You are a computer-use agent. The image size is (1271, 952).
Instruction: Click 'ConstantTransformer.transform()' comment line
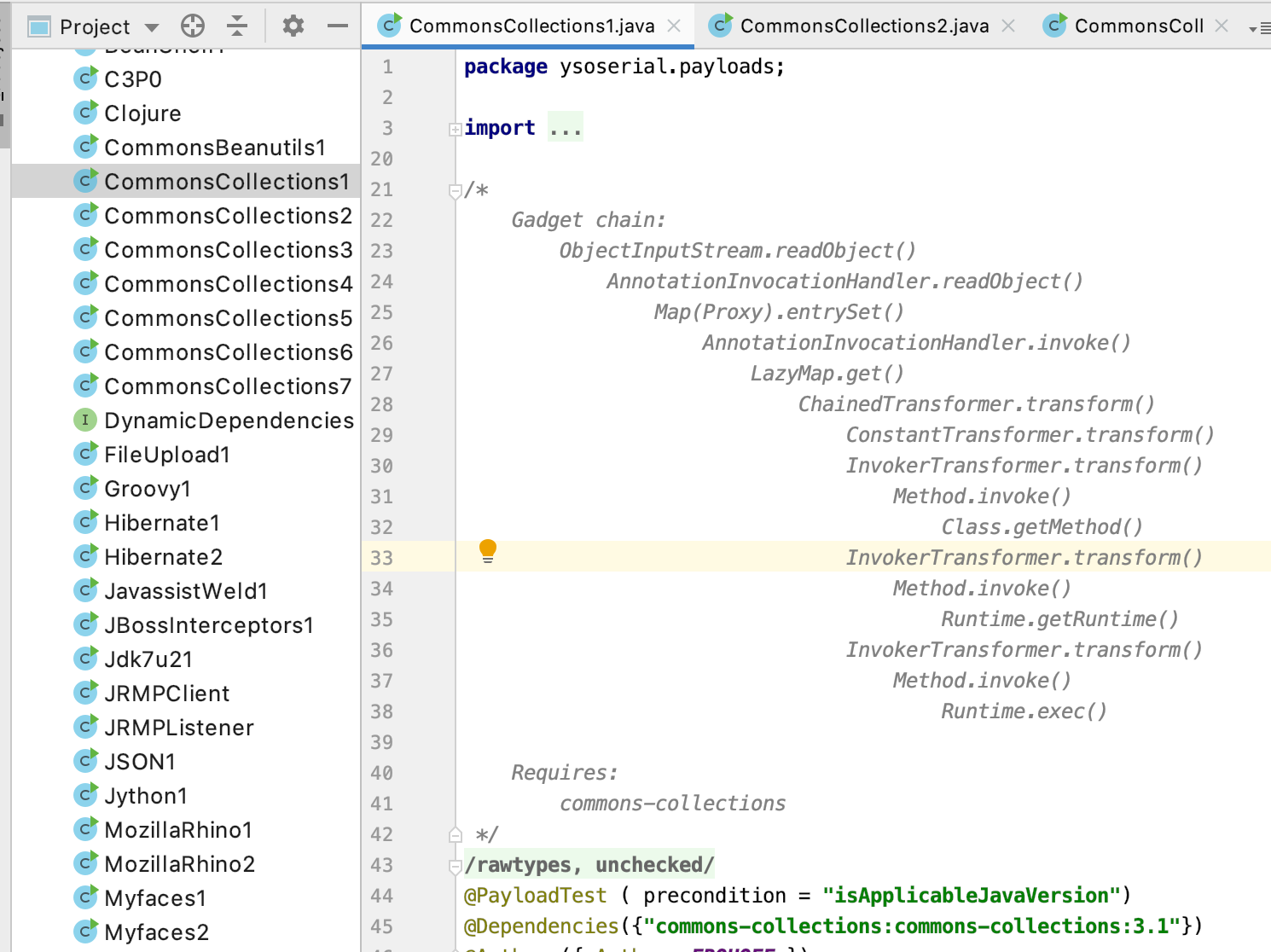point(1030,435)
